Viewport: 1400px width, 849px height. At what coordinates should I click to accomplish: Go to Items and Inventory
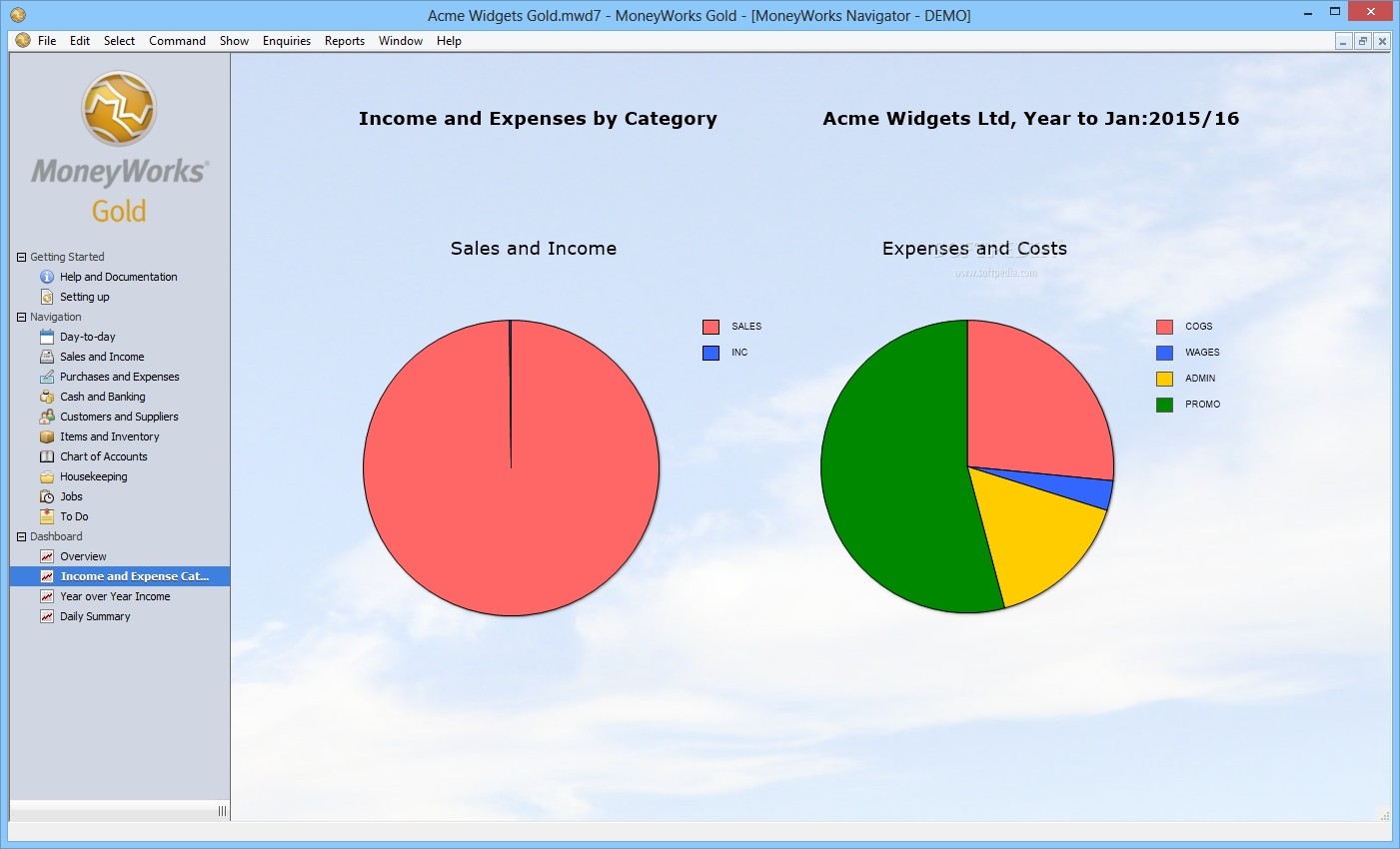click(110, 436)
